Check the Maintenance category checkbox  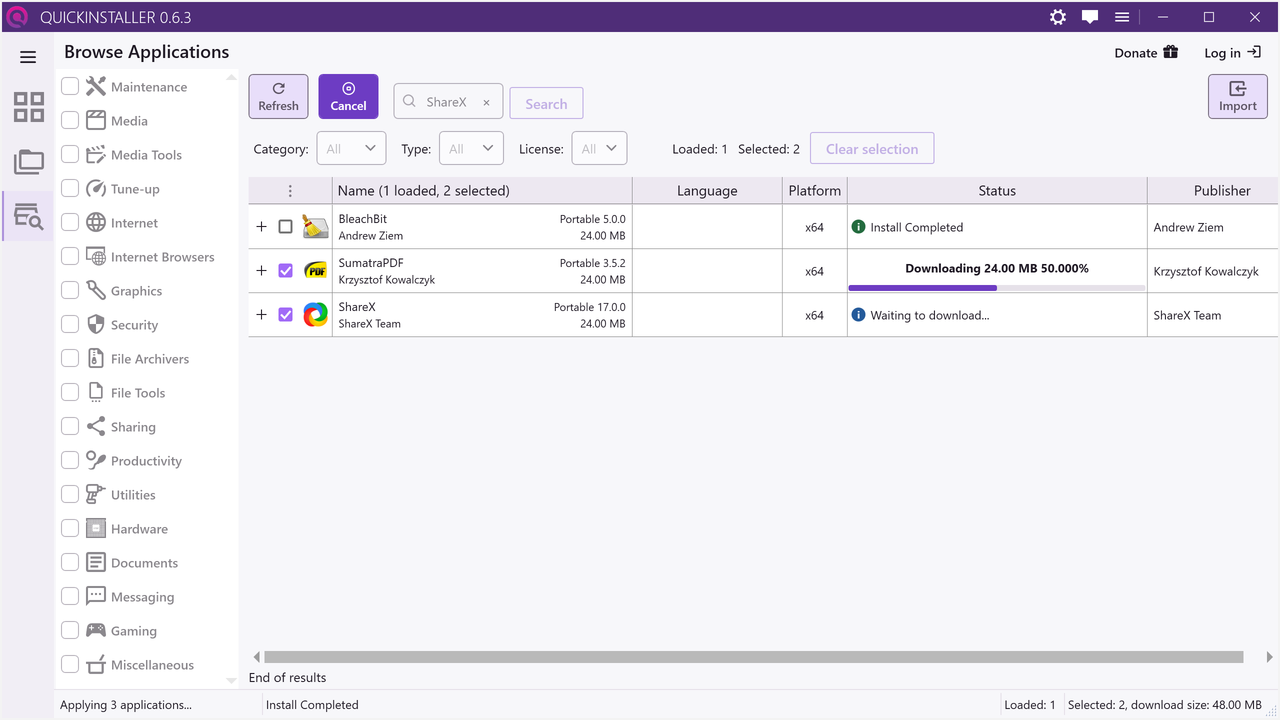(x=70, y=86)
